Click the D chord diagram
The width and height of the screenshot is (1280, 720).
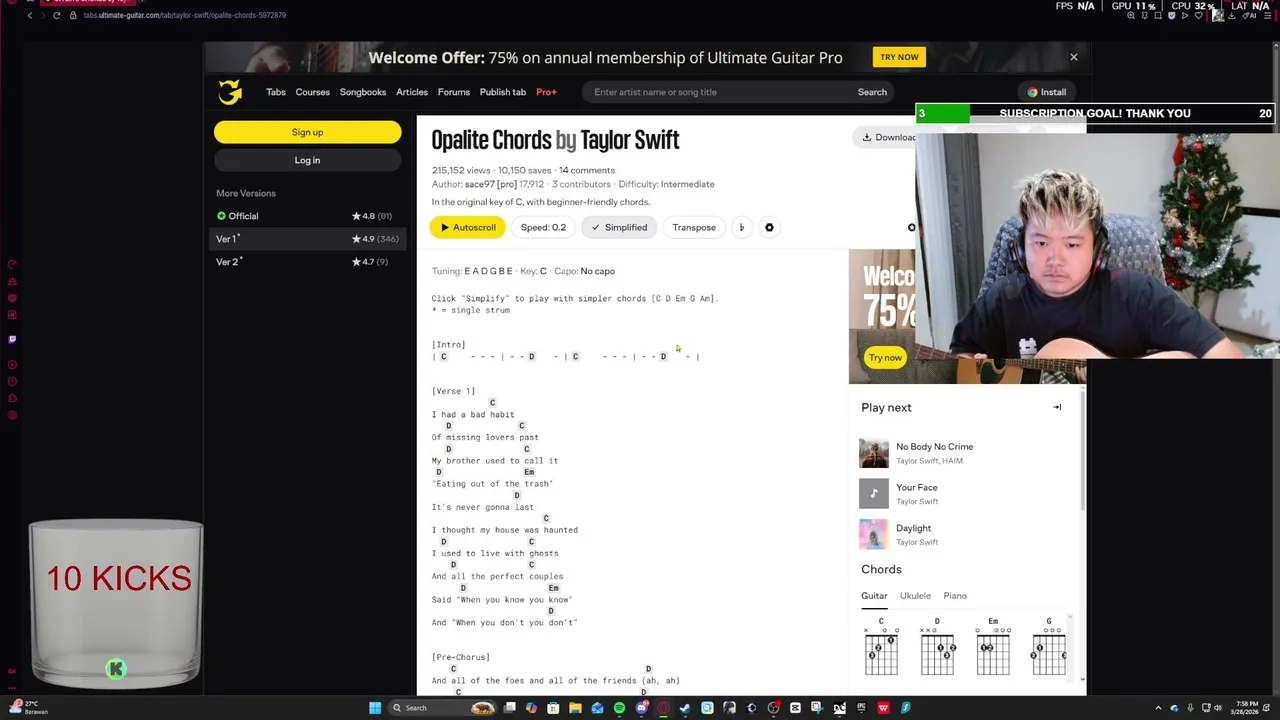pyautogui.click(x=937, y=648)
